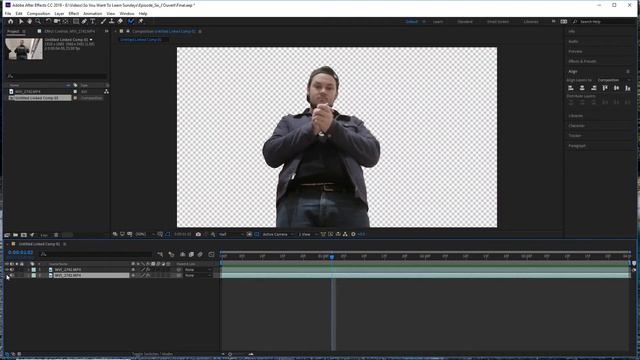Open the Active Camera view dropdown
Image resolution: width=640 pixels, height=360 pixels.
click(278, 234)
